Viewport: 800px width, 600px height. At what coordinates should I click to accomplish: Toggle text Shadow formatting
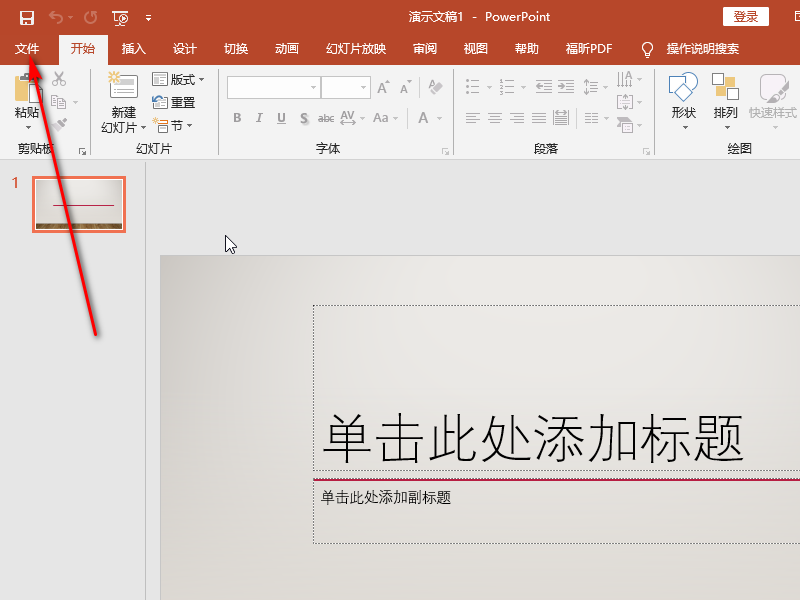click(x=304, y=118)
